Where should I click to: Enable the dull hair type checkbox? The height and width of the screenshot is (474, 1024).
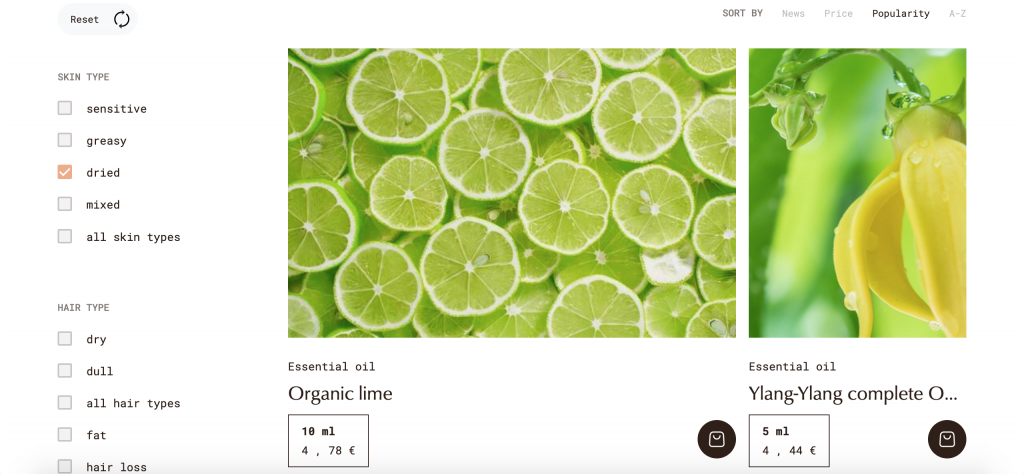[x=65, y=371]
